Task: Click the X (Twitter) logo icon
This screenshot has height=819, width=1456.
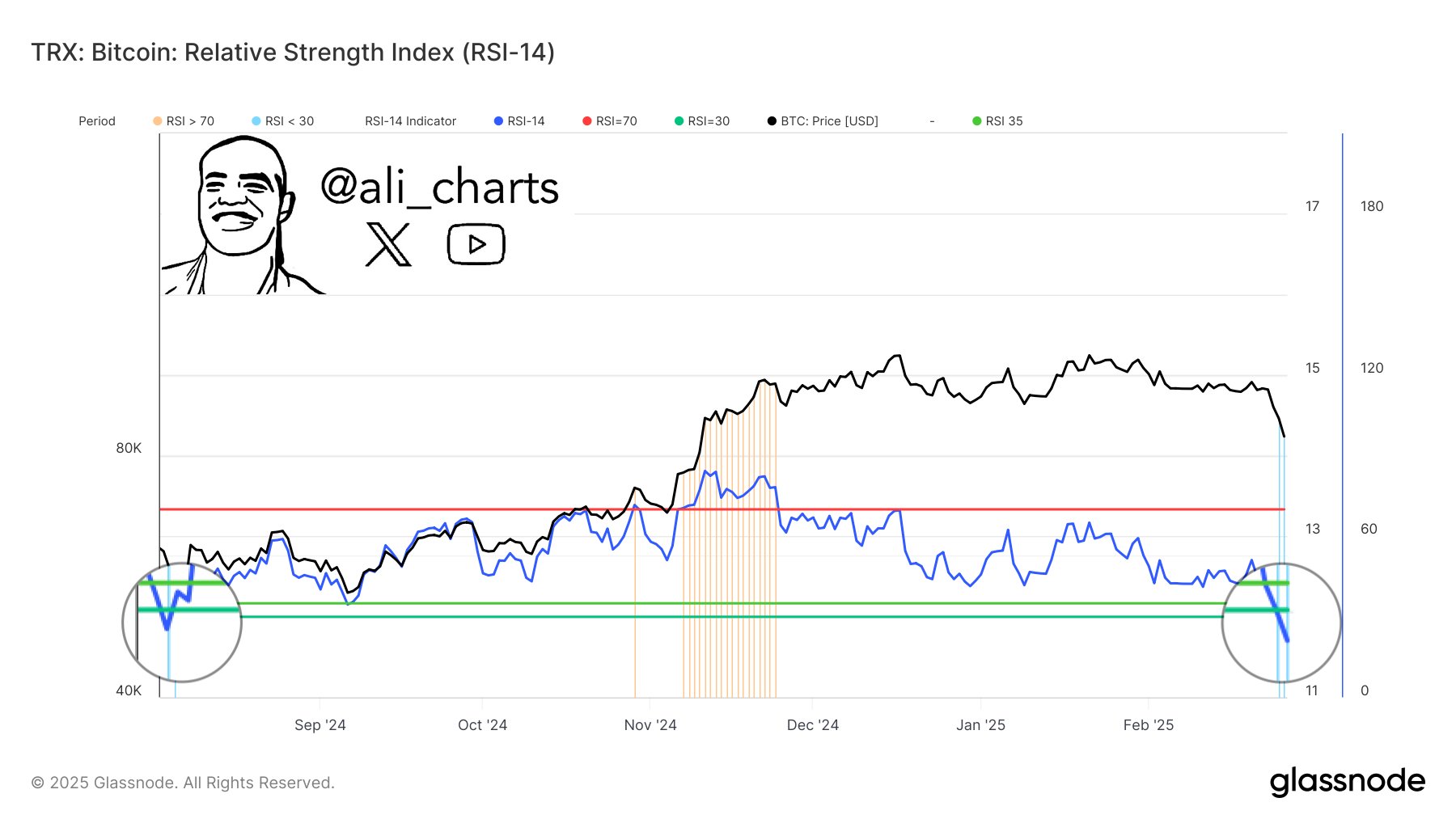Action: point(388,244)
